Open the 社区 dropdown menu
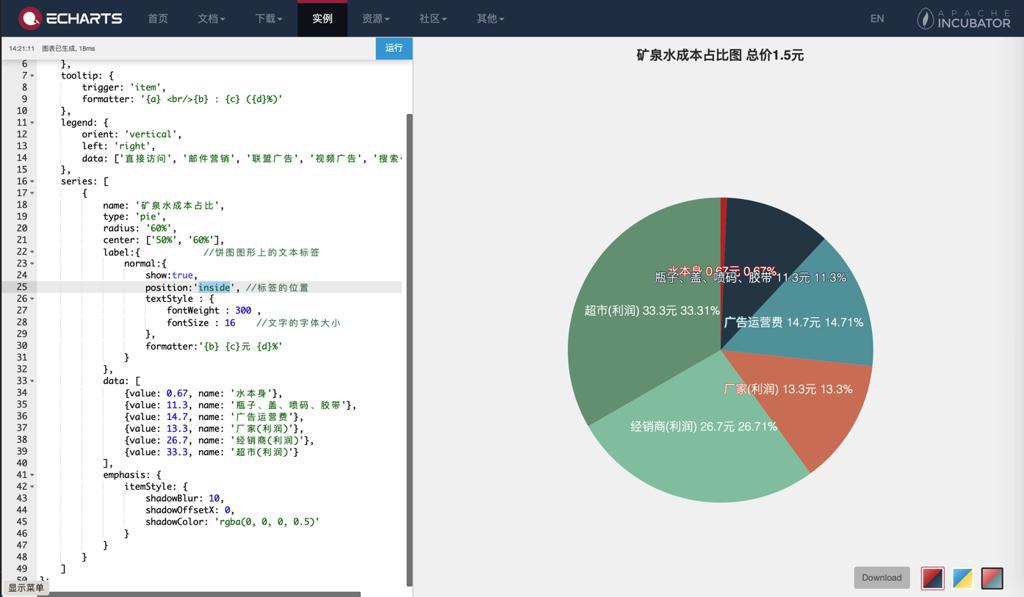Viewport: 1024px width, 597px height. coord(433,18)
